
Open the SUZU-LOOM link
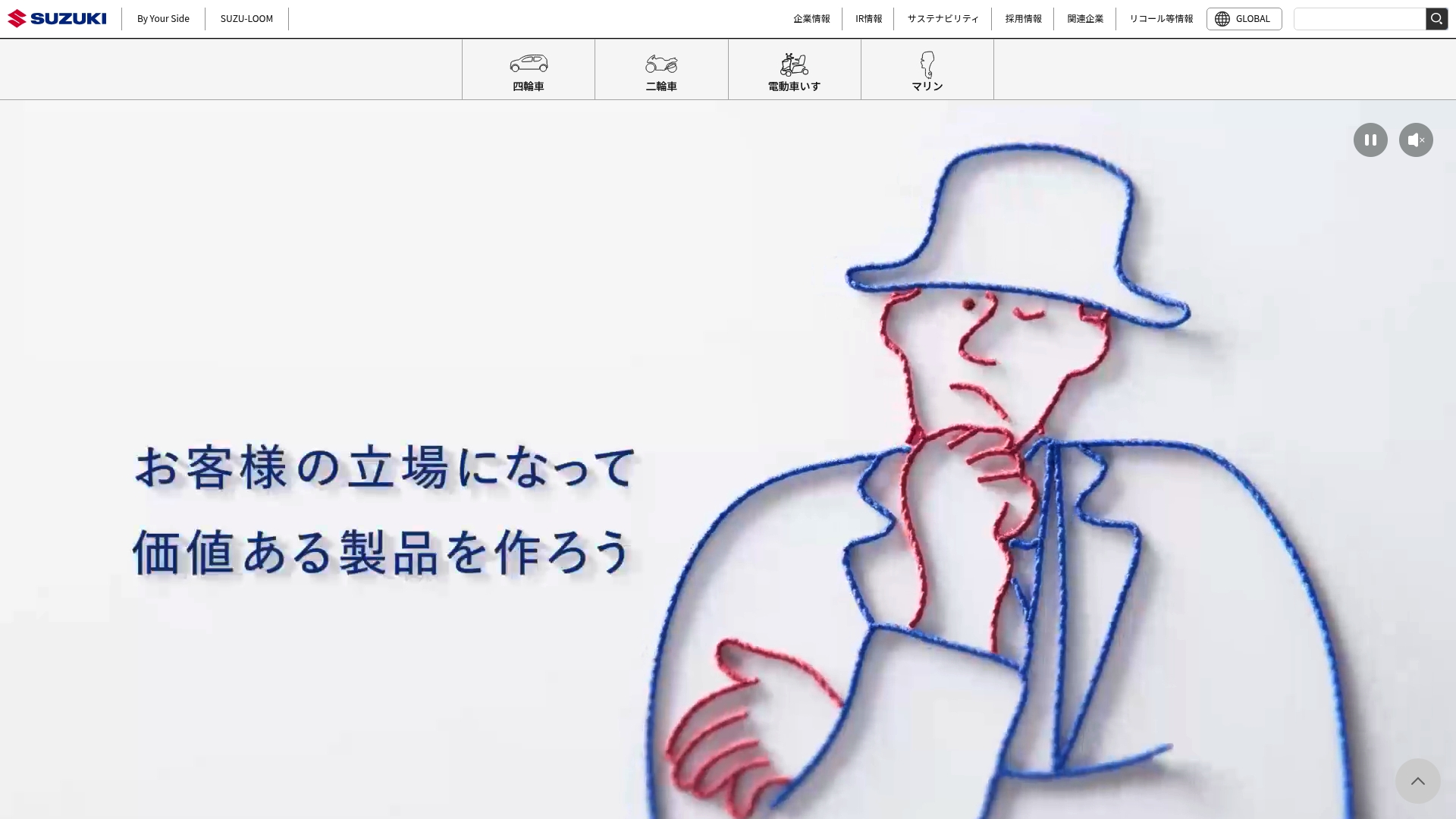pos(246,18)
